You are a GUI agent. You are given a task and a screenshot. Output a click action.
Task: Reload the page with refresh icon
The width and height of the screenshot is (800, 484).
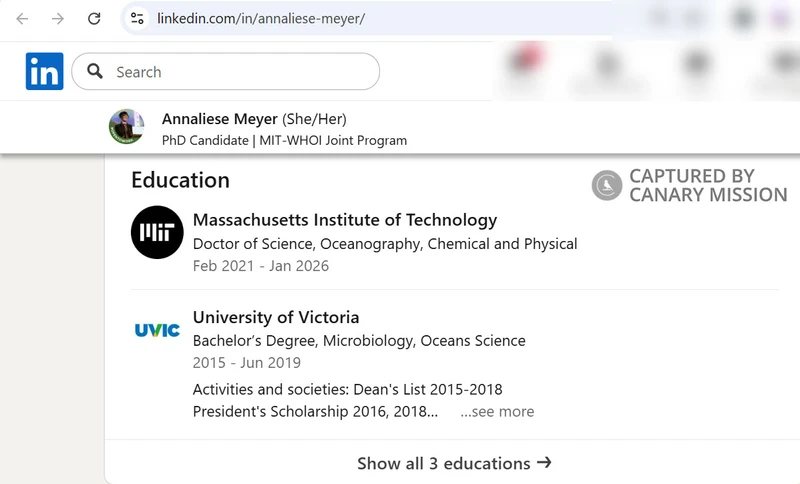[x=94, y=19]
